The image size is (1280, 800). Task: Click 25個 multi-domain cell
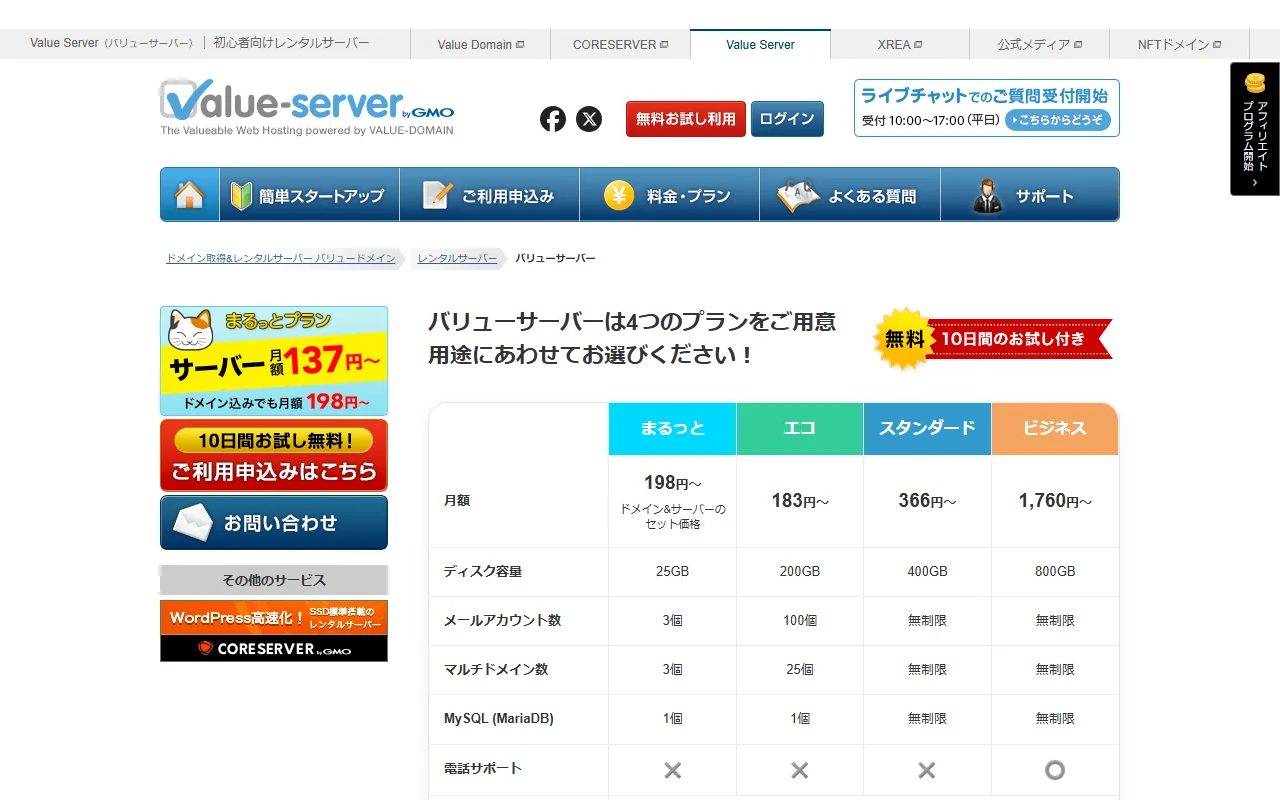pos(800,670)
